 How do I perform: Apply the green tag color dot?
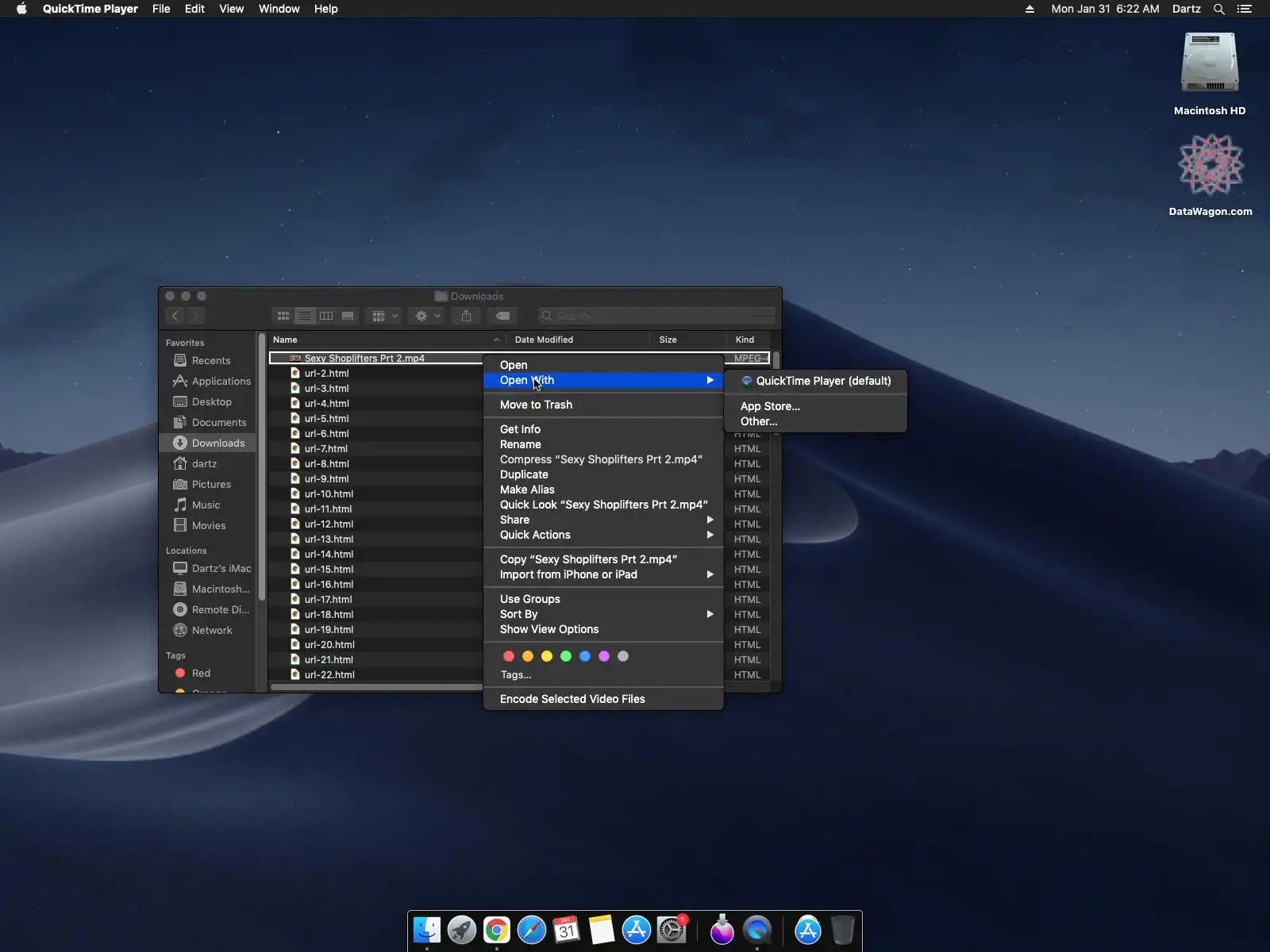(566, 656)
